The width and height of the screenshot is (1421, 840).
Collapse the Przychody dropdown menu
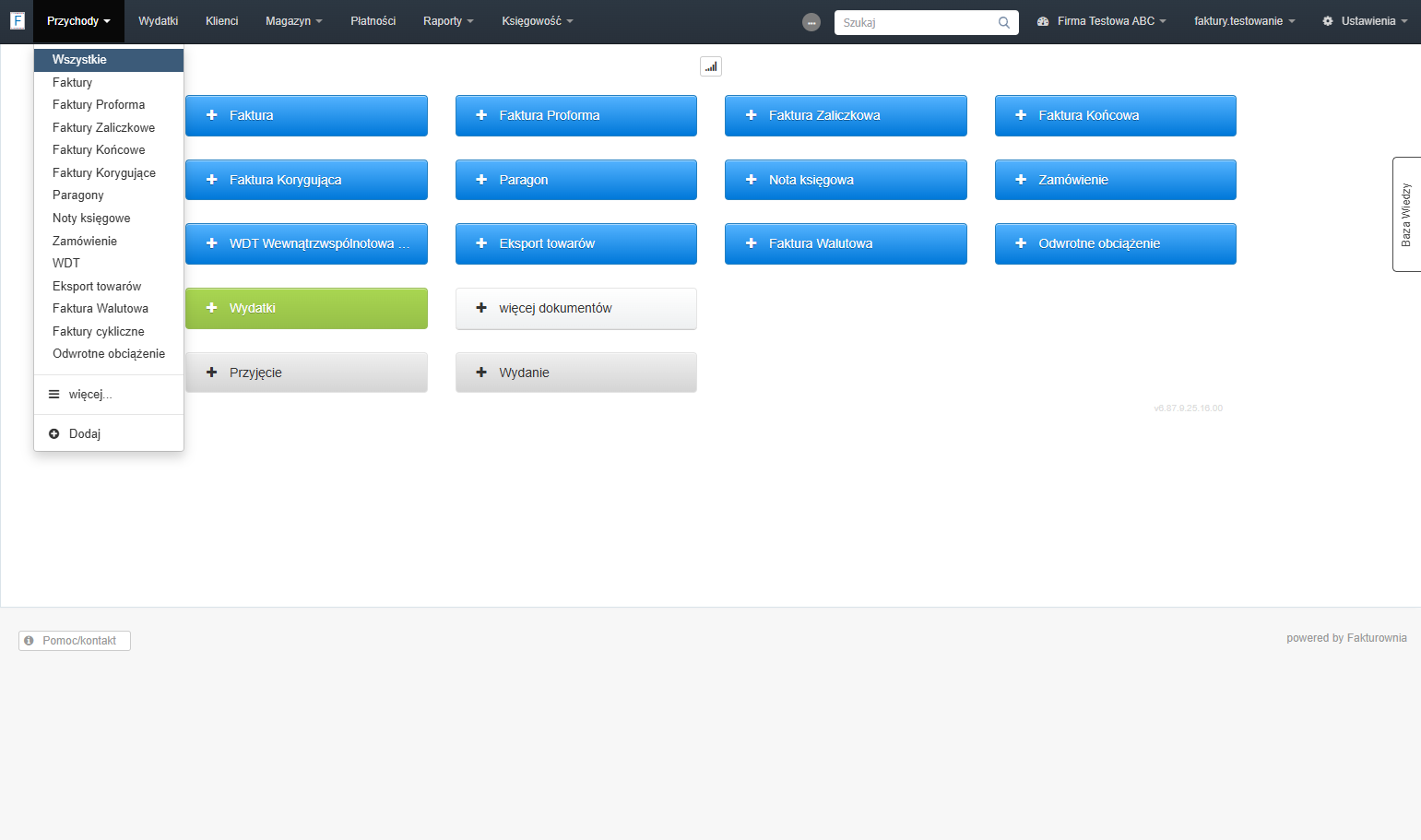point(78,21)
